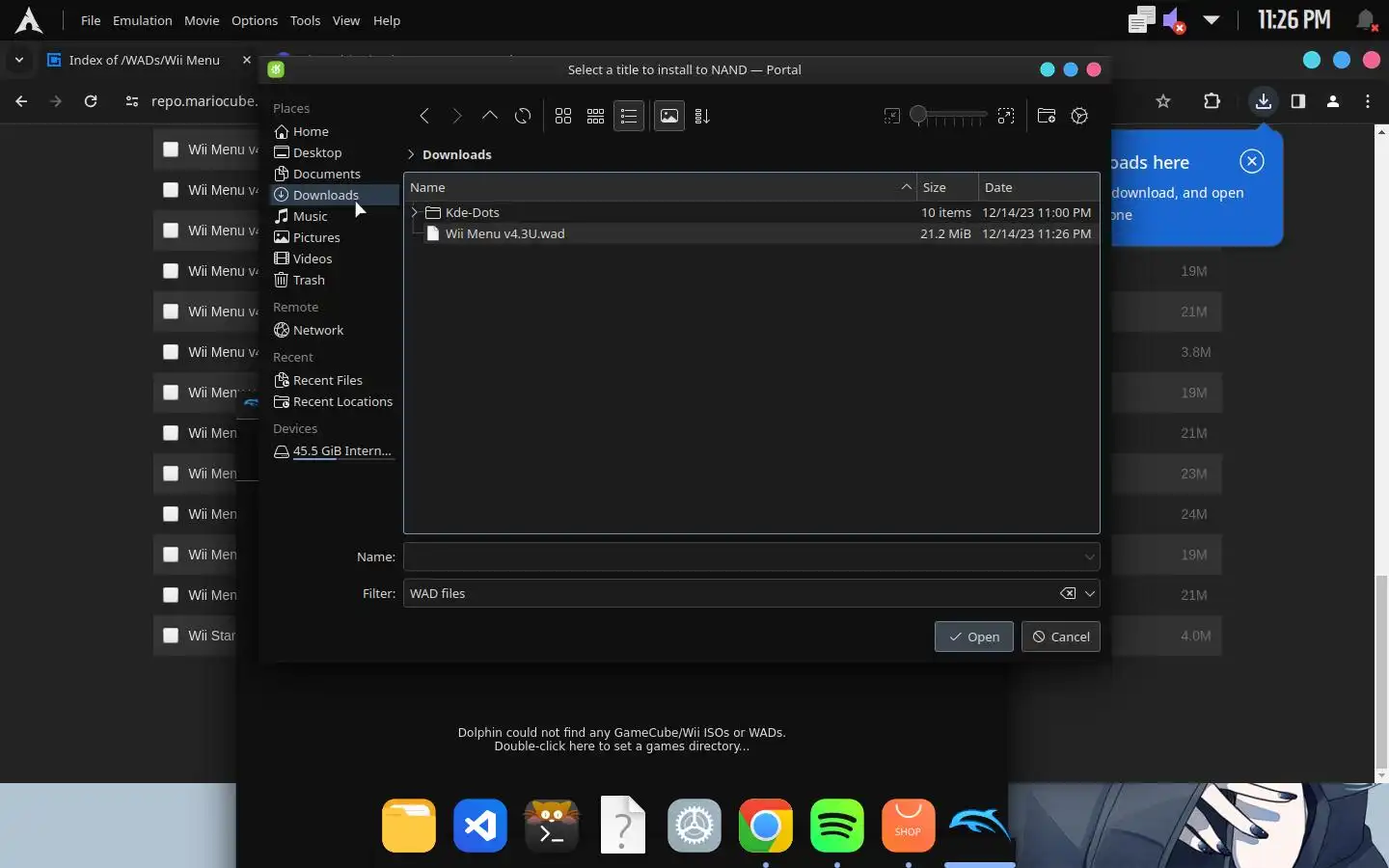Screen dimensions: 1389x868
Task: Open Chrome profile icon
Action: pos(1333,101)
